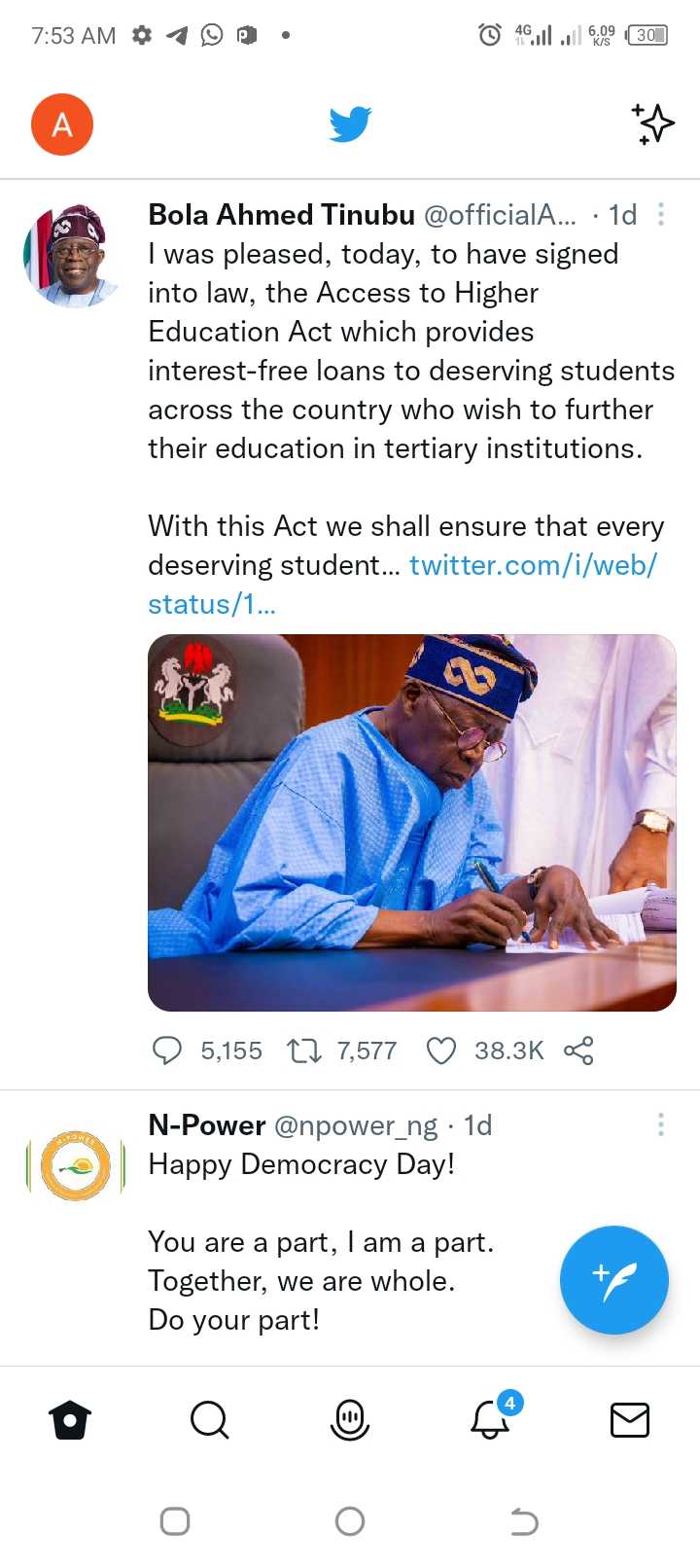Open the profile avatar menu
Viewport: 700px width, 1568px height.
click(x=62, y=125)
